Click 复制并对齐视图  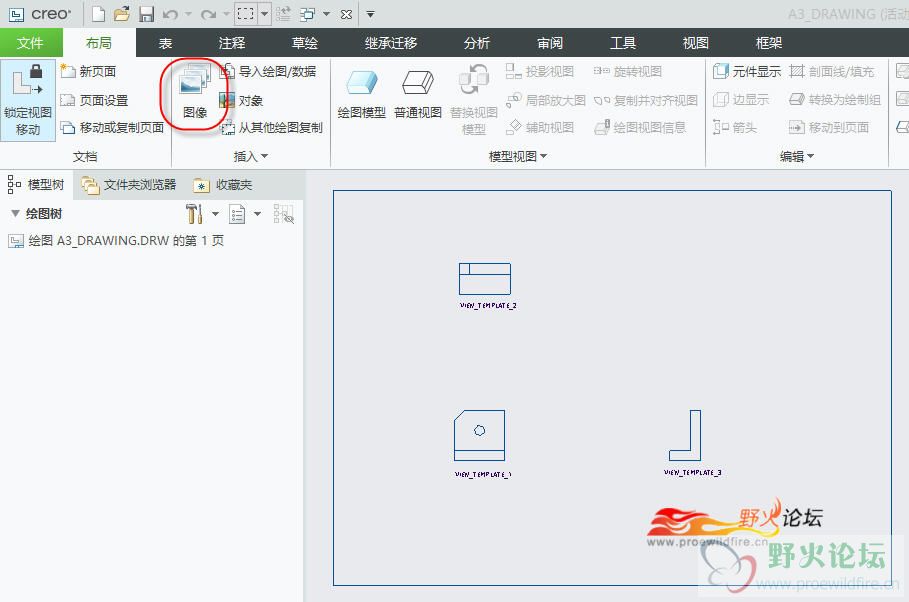click(646, 100)
